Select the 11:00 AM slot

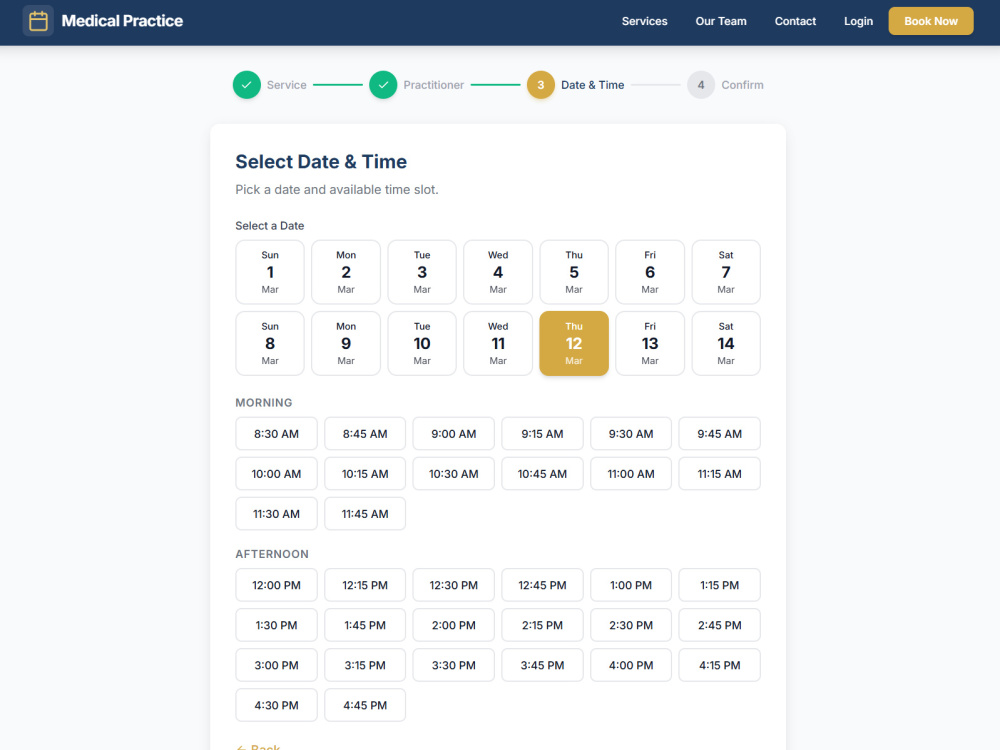631,474
